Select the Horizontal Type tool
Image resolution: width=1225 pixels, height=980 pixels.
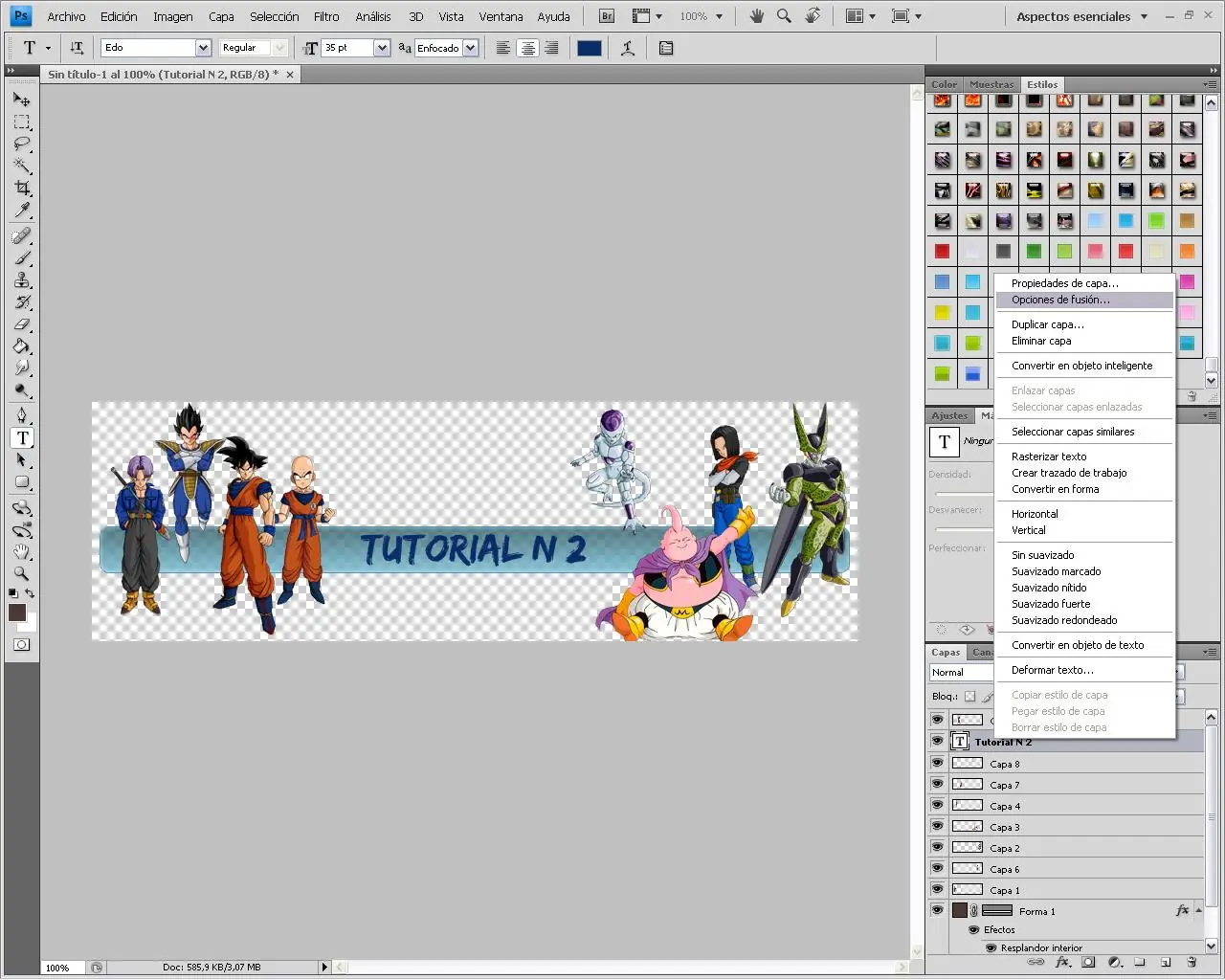pyautogui.click(x=22, y=438)
